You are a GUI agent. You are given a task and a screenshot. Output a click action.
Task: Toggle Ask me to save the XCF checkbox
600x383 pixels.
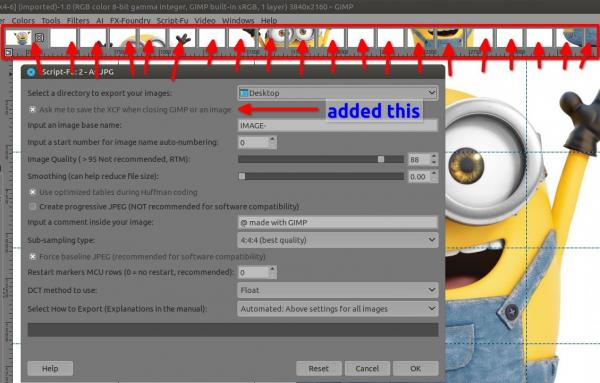pos(33,110)
